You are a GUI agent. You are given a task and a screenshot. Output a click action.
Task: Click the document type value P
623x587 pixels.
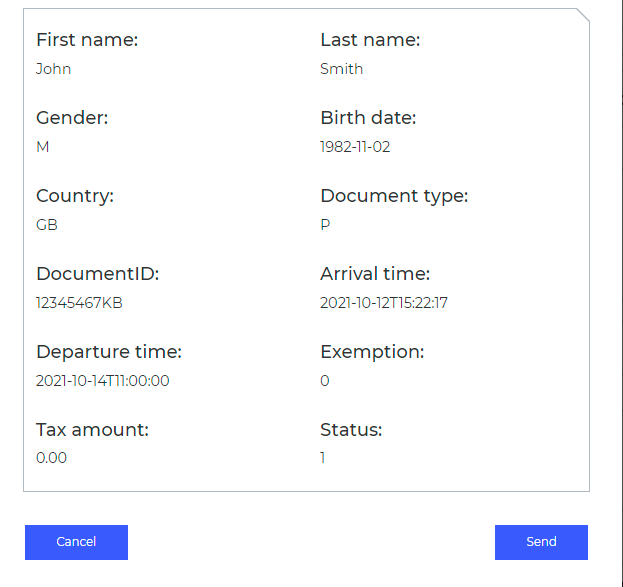pyautogui.click(x=325, y=225)
